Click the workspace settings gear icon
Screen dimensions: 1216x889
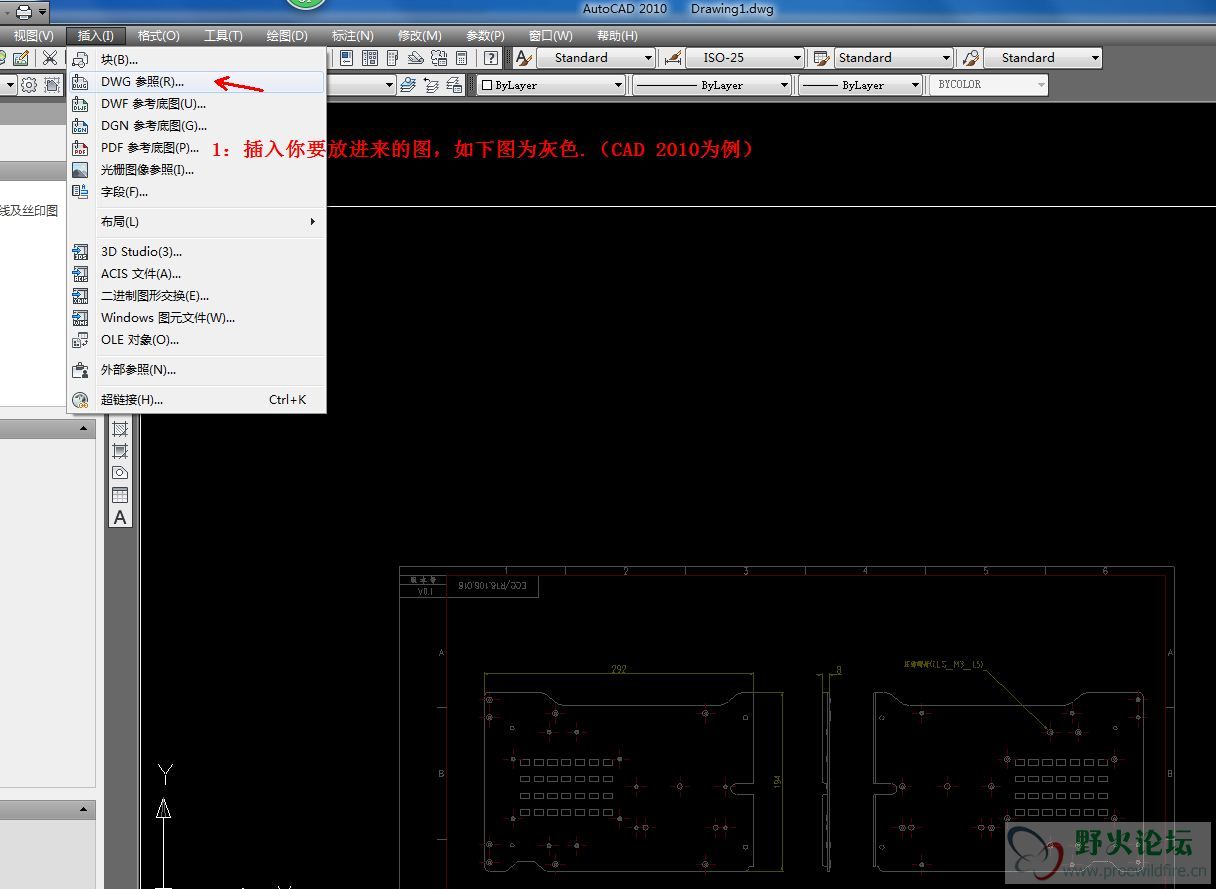[29, 85]
